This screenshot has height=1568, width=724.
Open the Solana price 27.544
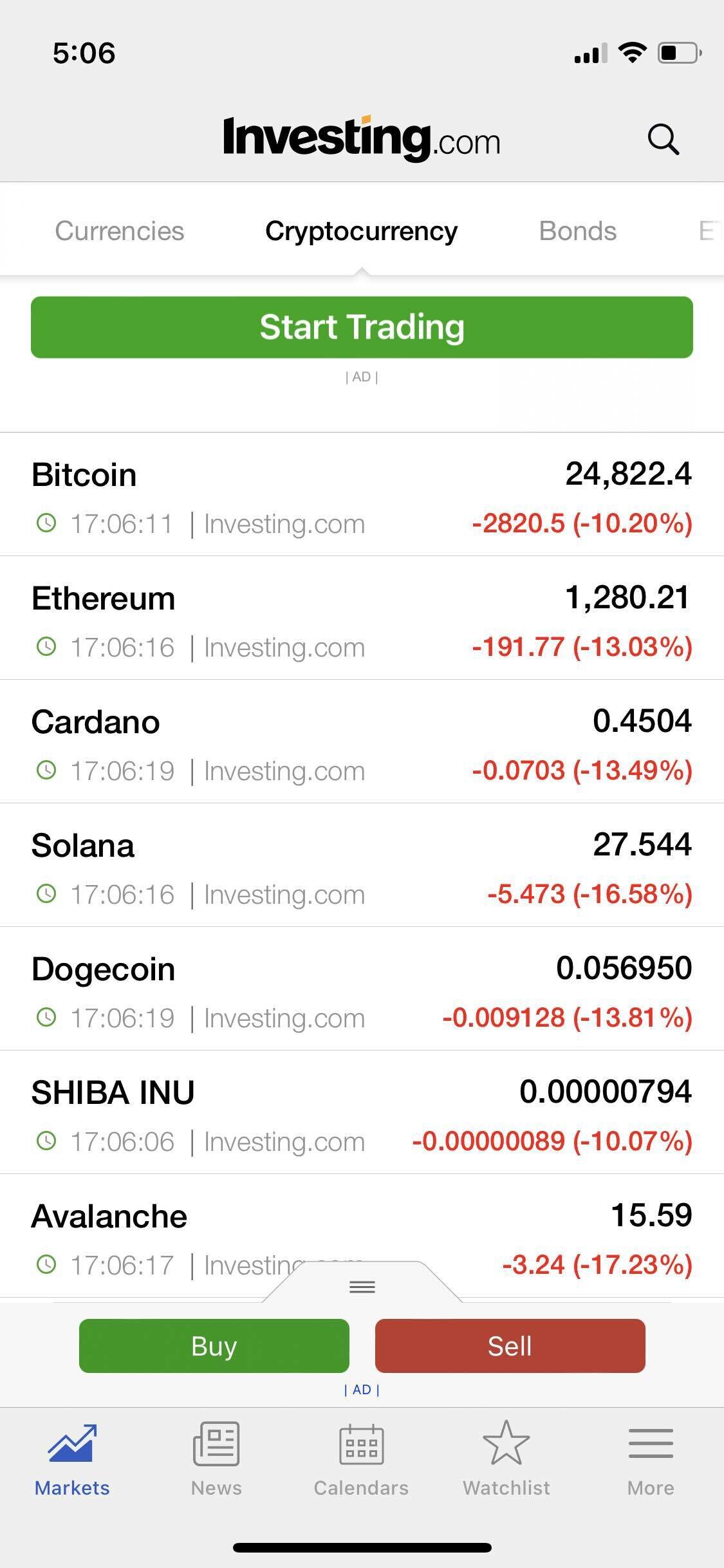(642, 845)
